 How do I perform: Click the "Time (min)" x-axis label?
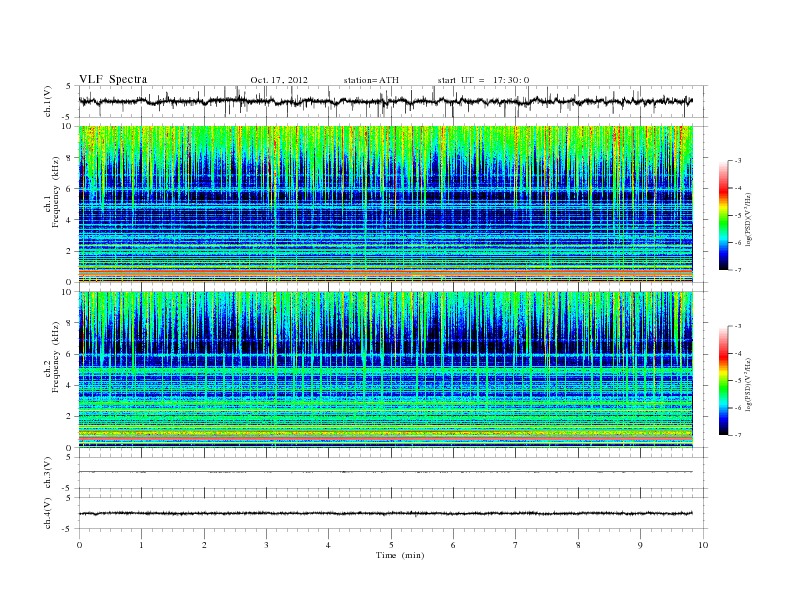400,555
